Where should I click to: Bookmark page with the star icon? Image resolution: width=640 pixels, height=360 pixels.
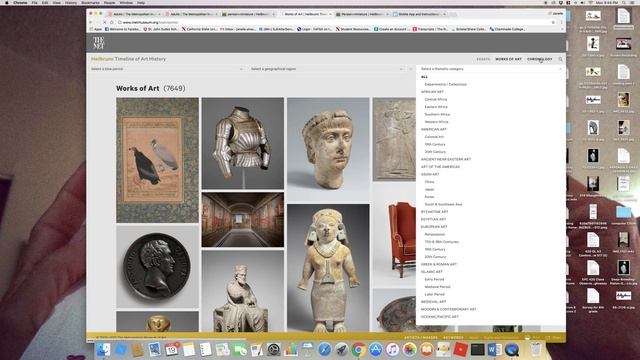click(x=553, y=22)
